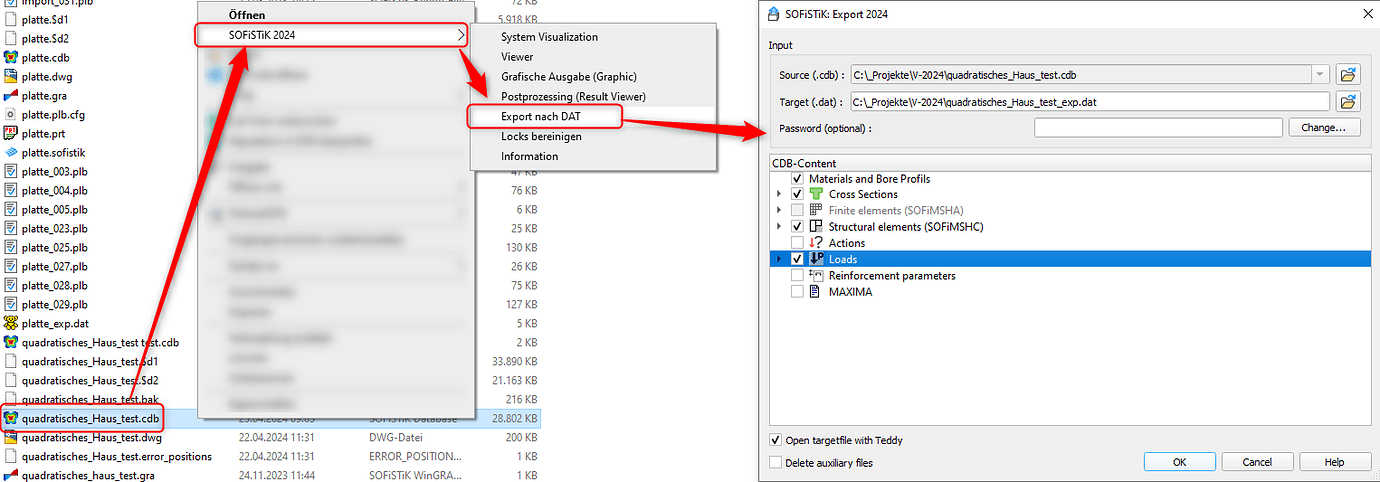Enable the Actions checkbox
Screen dimensions: 1380x482
(797, 242)
